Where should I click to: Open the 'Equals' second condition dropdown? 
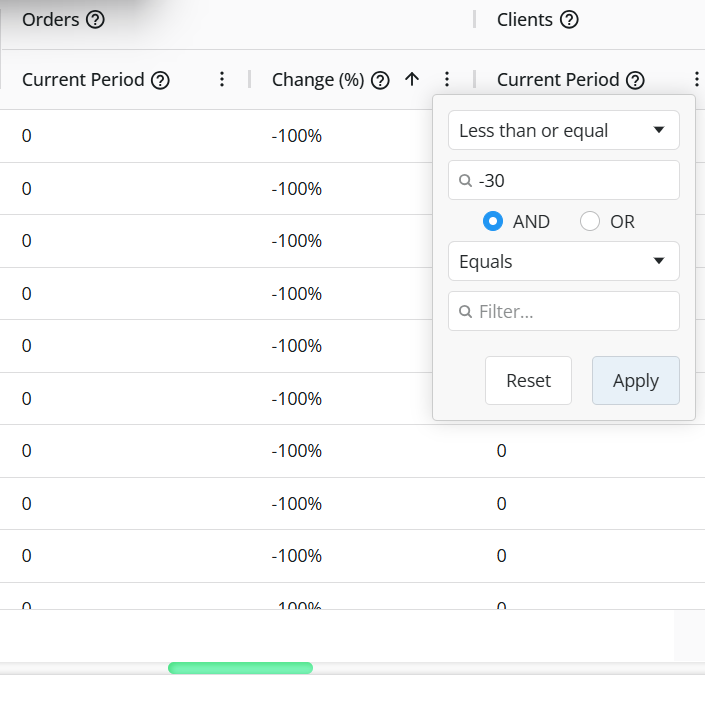563,262
